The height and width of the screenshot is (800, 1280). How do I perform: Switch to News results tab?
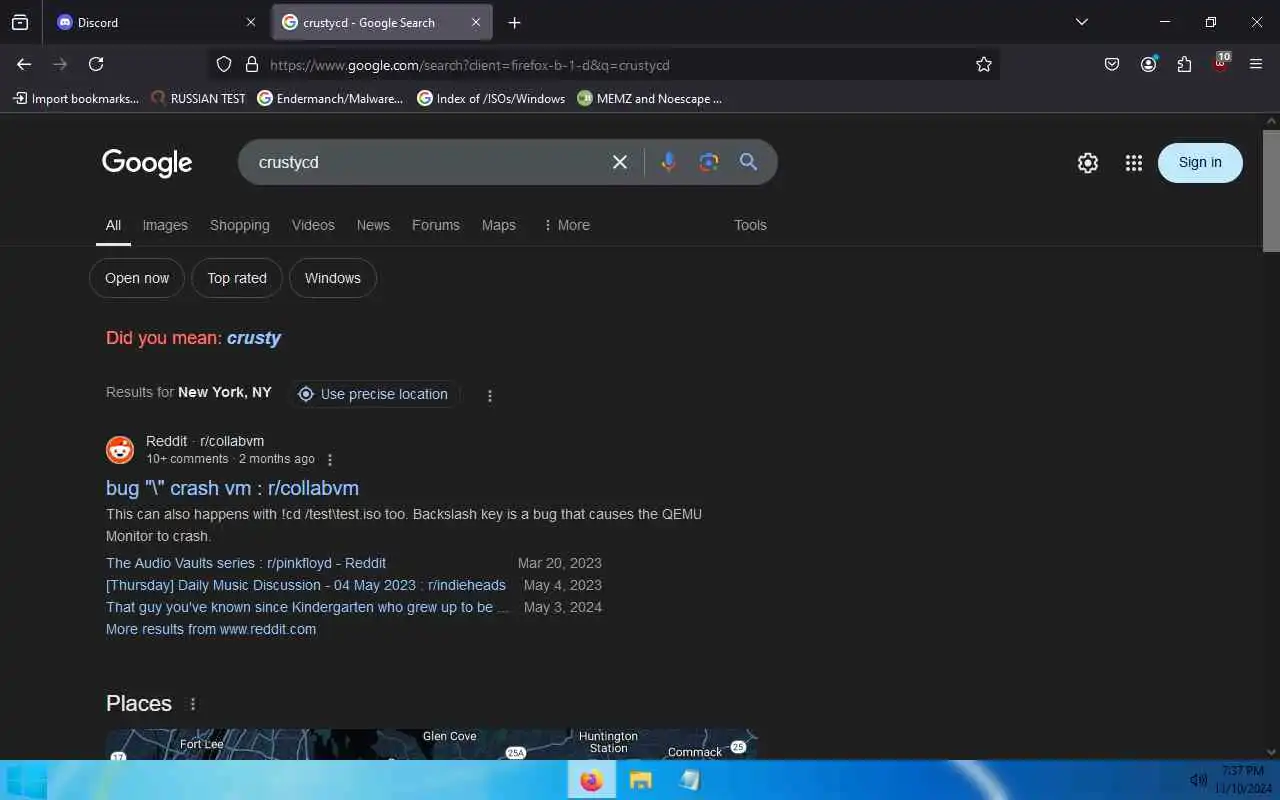(x=373, y=225)
